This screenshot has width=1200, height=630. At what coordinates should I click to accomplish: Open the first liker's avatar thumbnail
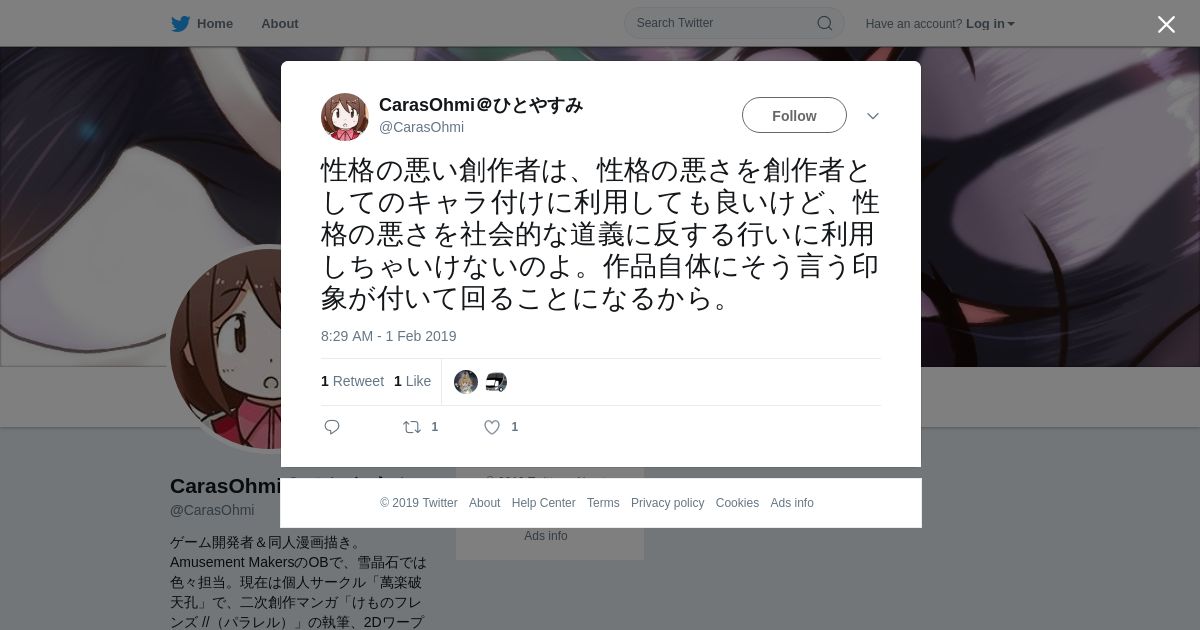coord(466,382)
